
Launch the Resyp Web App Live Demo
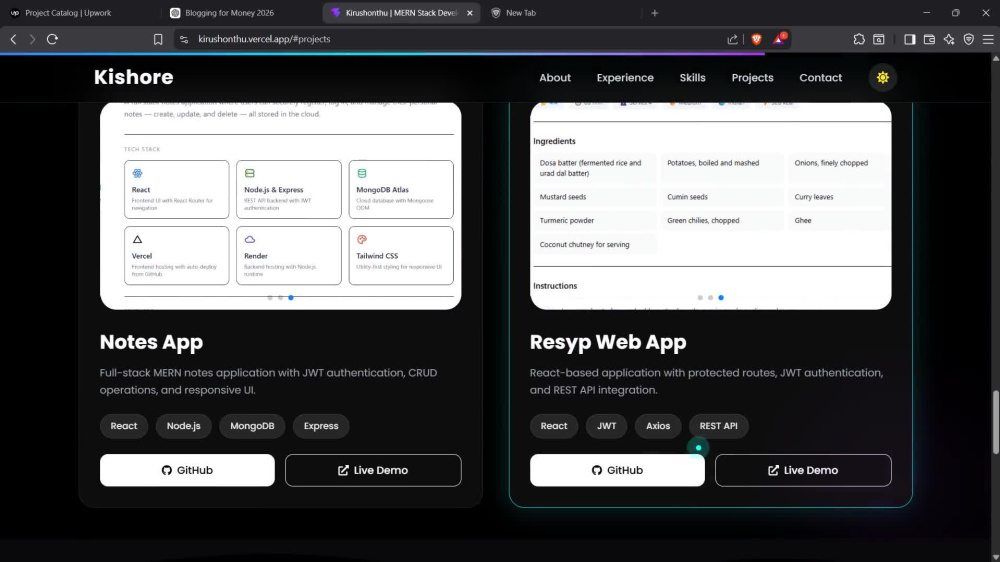(x=803, y=470)
